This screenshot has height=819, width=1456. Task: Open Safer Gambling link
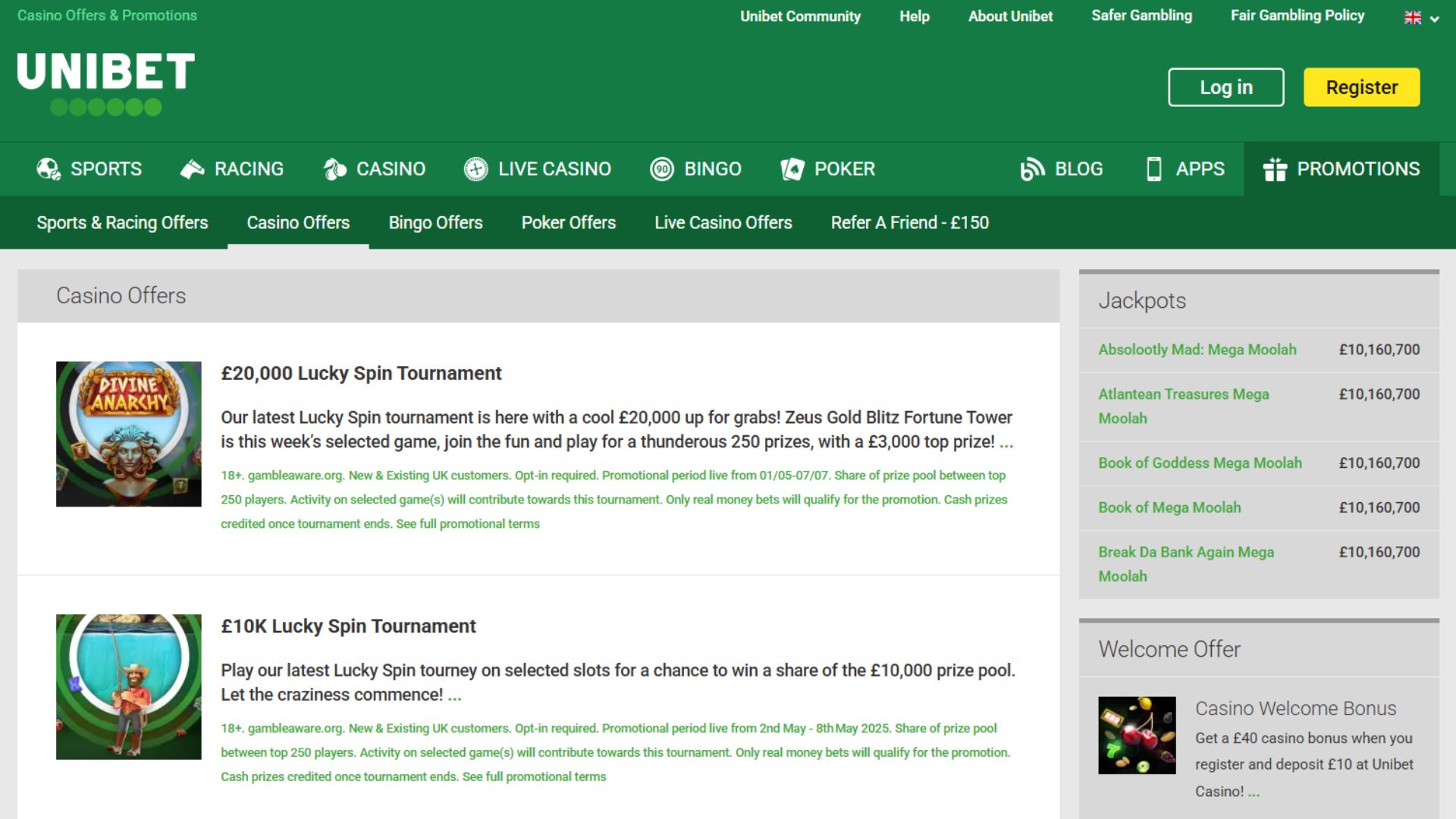coord(1142,15)
